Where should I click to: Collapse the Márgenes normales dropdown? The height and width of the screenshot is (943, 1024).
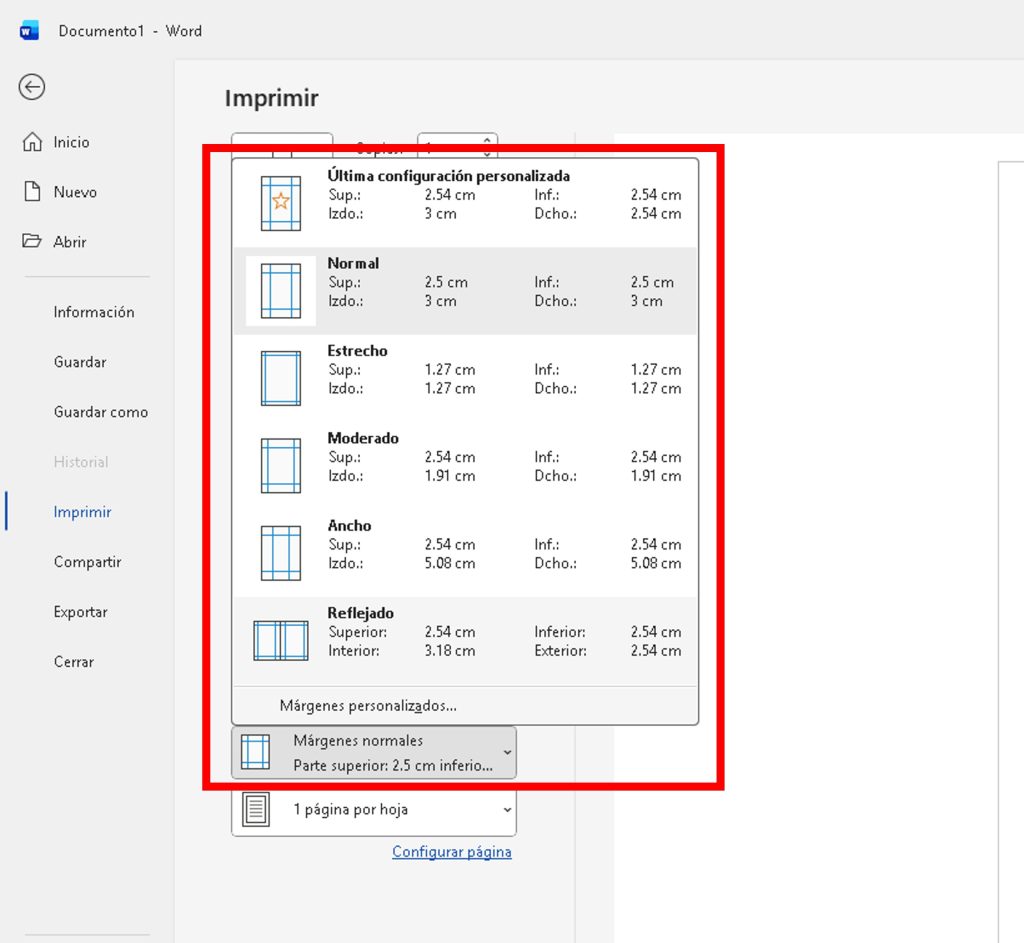374,752
